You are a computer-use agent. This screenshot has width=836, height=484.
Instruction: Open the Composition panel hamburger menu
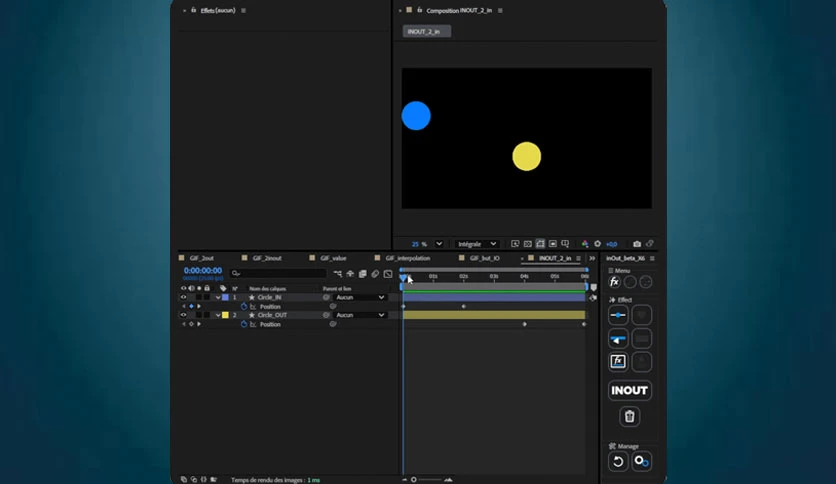coord(500,10)
